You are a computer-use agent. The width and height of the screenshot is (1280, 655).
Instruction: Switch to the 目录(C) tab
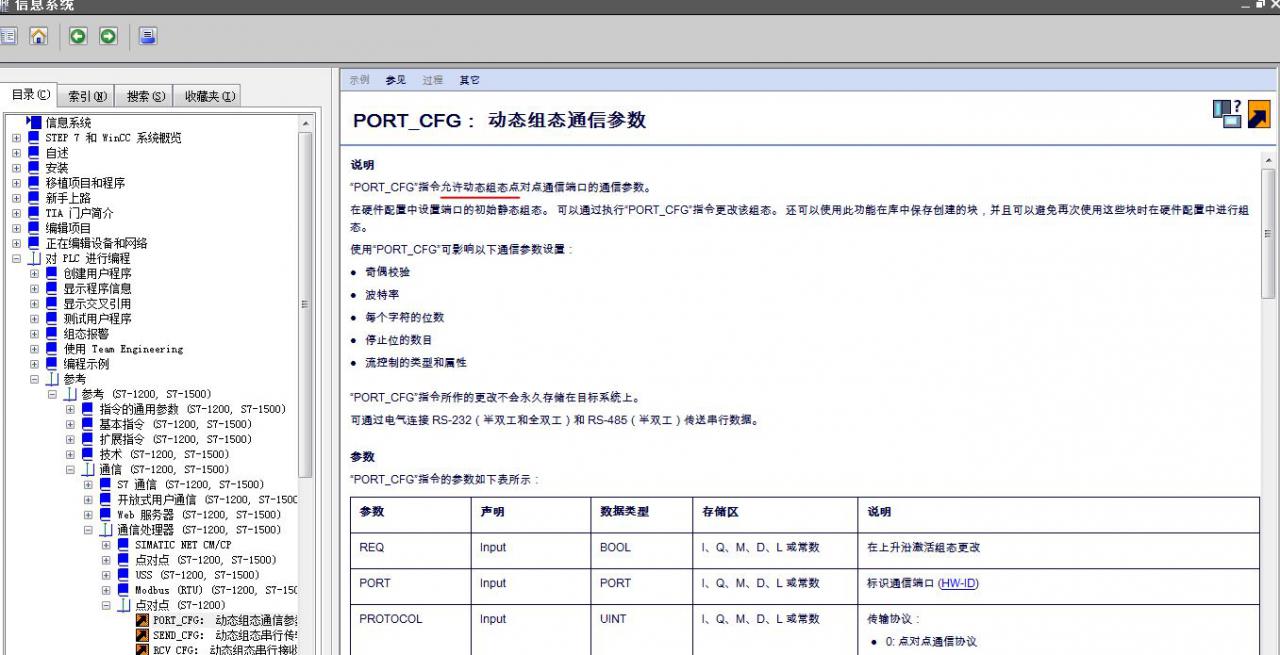pyautogui.click(x=30, y=95)
